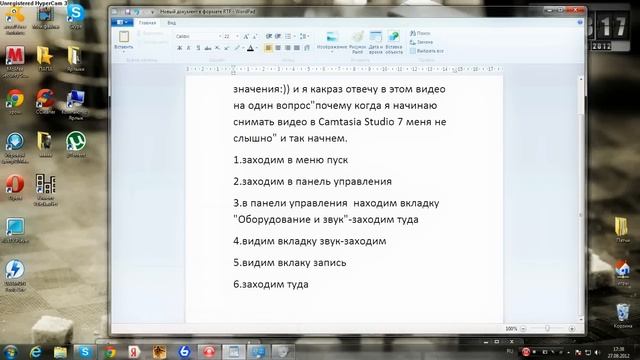Align text left
Screen dimensions: 640x360
269,48
